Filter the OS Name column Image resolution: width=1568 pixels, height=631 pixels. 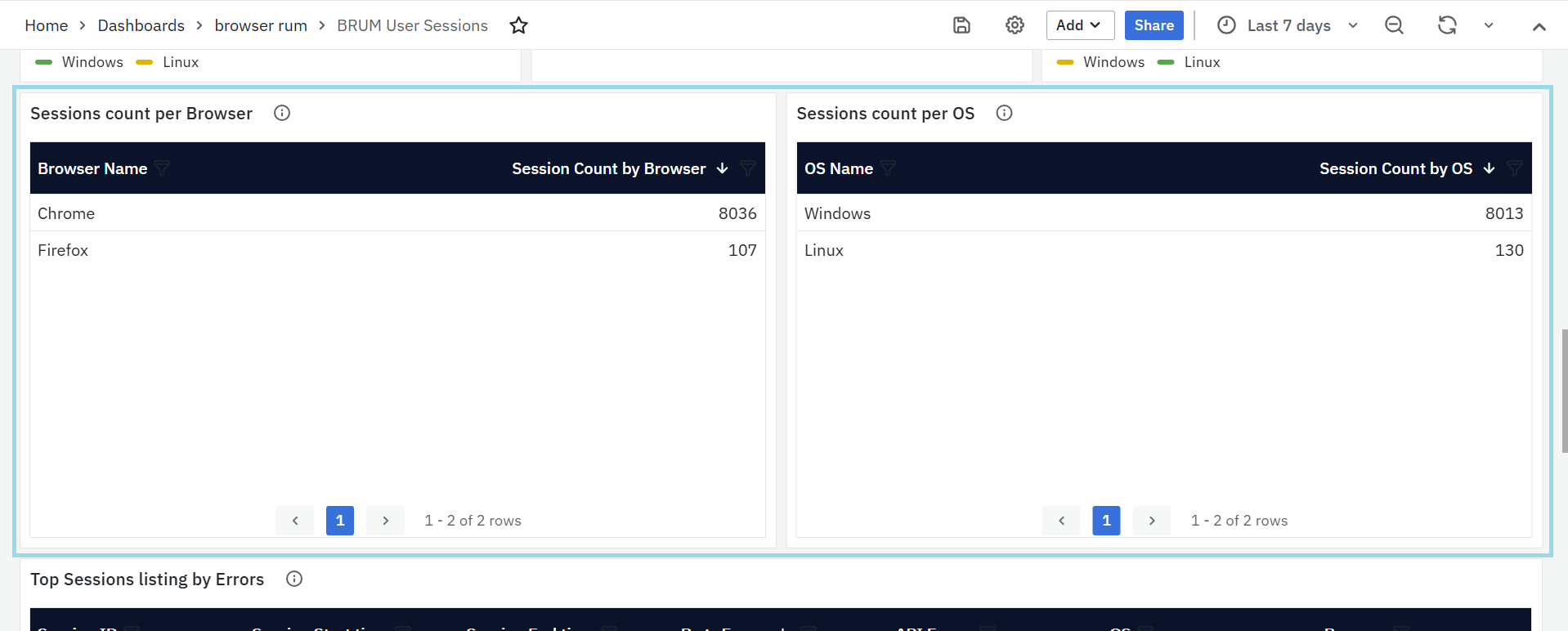(x=888, y=168)
